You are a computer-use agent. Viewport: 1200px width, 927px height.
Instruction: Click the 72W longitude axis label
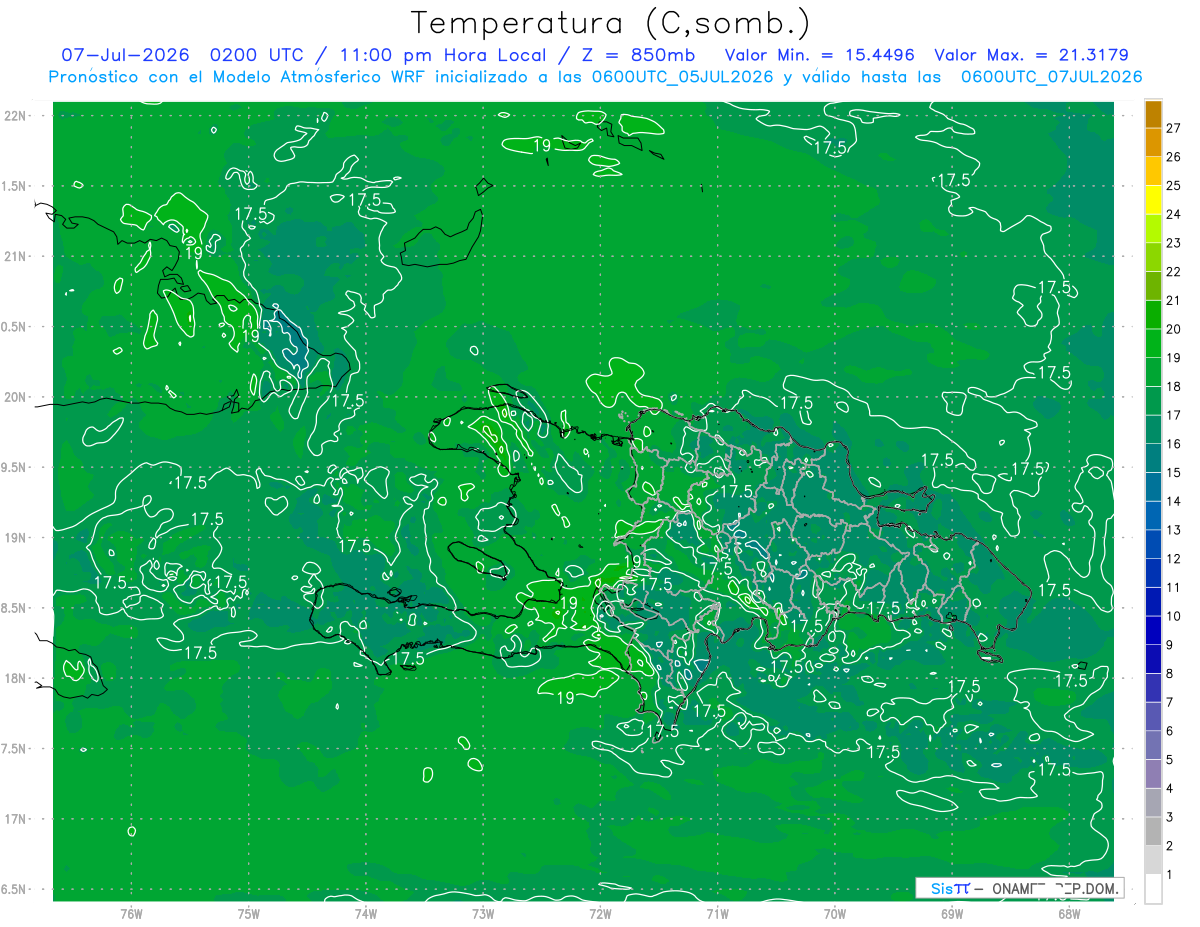pyautogui.click(x=600, y=913)
